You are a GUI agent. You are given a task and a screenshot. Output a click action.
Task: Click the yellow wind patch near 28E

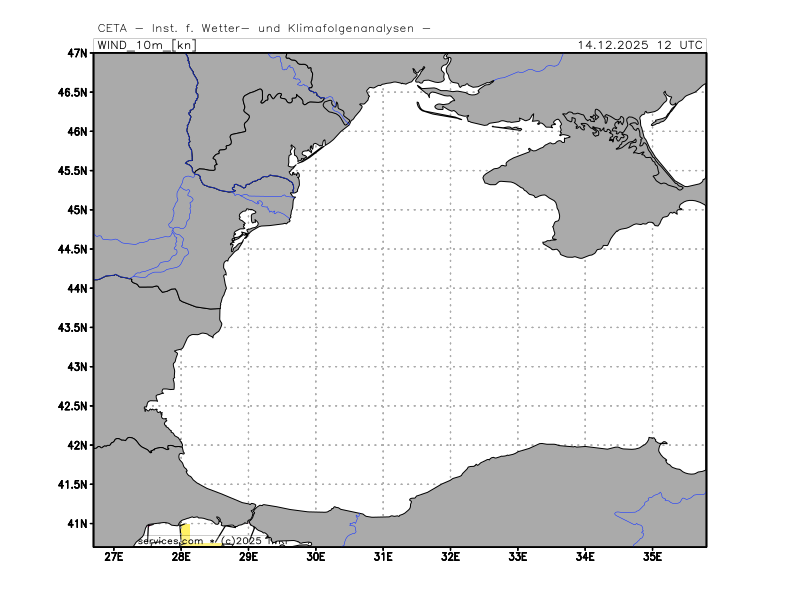click(185, 531)
